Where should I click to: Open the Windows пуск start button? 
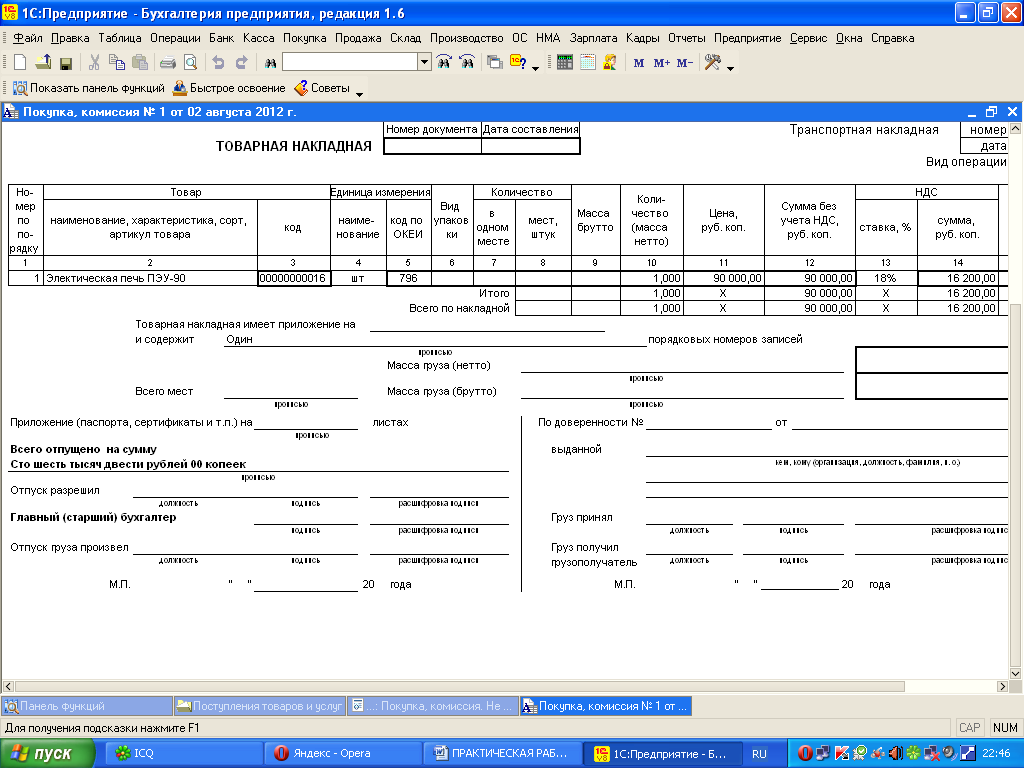click(47, 754)
